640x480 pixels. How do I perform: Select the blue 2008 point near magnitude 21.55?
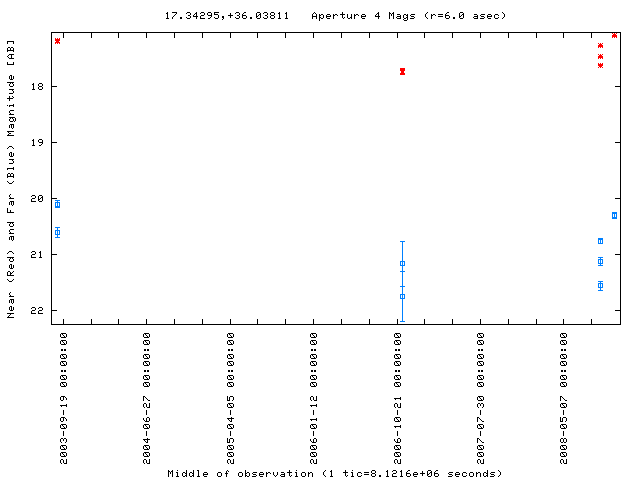(x=600, y=285)
